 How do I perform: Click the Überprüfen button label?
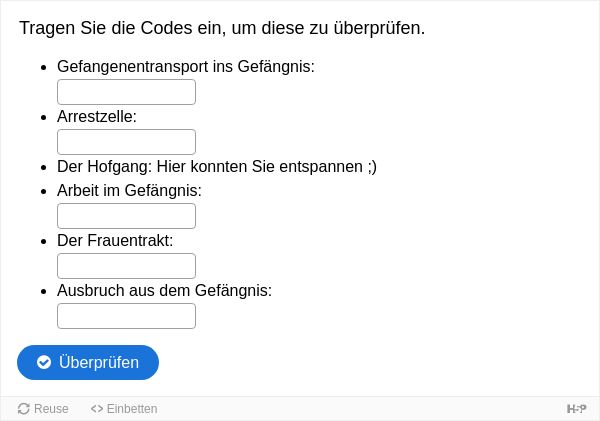pos(99,362)
